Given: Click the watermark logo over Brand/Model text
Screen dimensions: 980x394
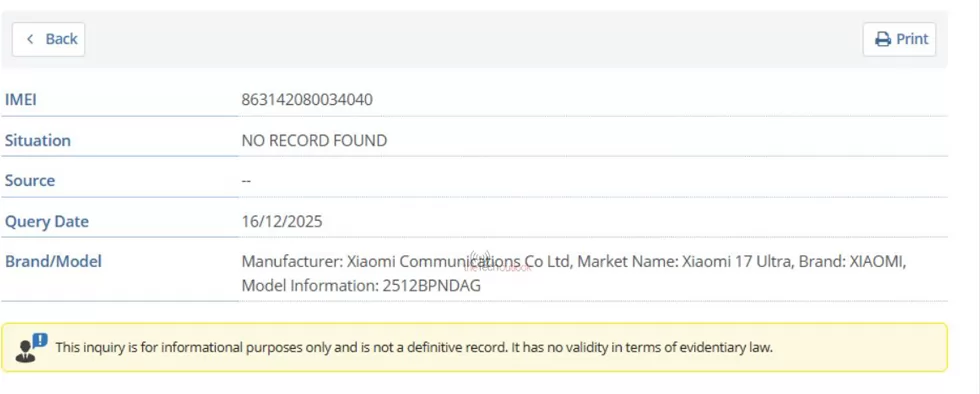Looking at the screenshot, I should point(495,262).
